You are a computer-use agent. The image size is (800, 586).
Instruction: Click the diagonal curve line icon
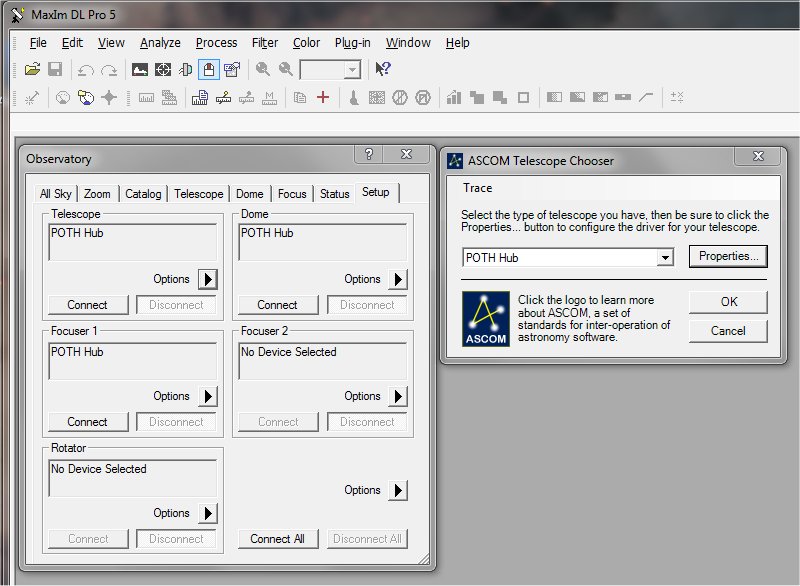pos(646,97)
